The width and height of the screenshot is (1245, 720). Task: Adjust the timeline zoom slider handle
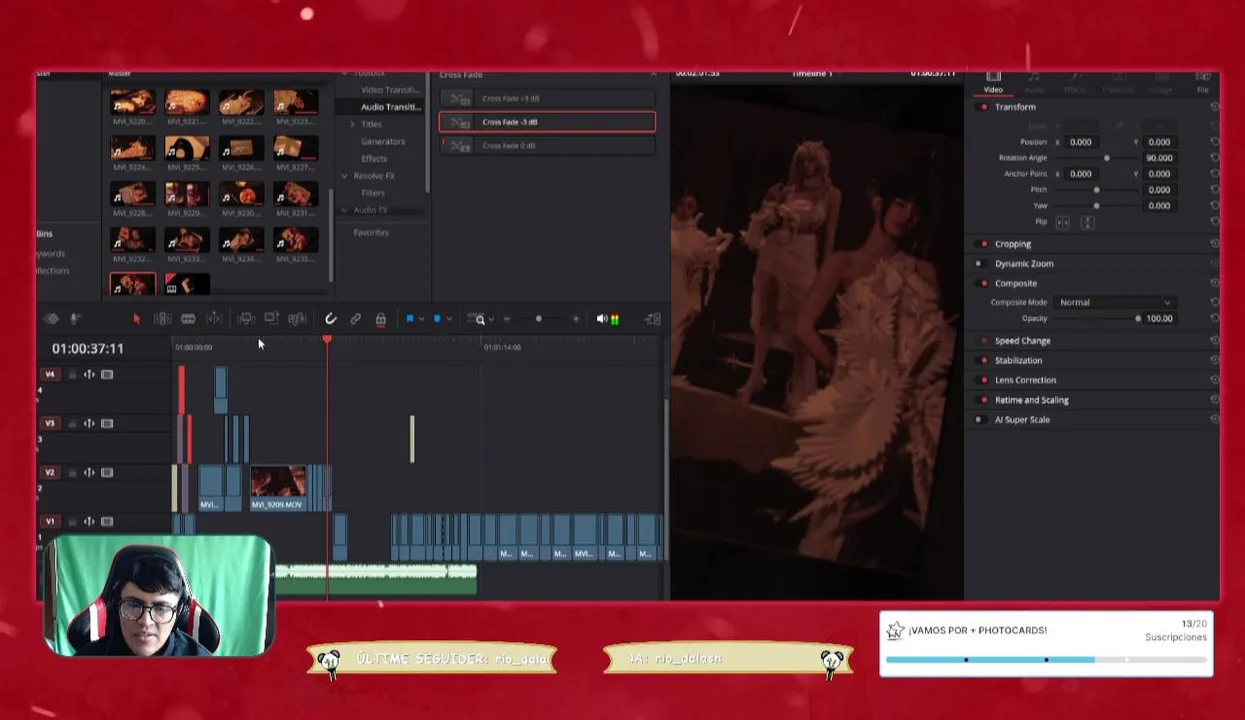(539, 319)
